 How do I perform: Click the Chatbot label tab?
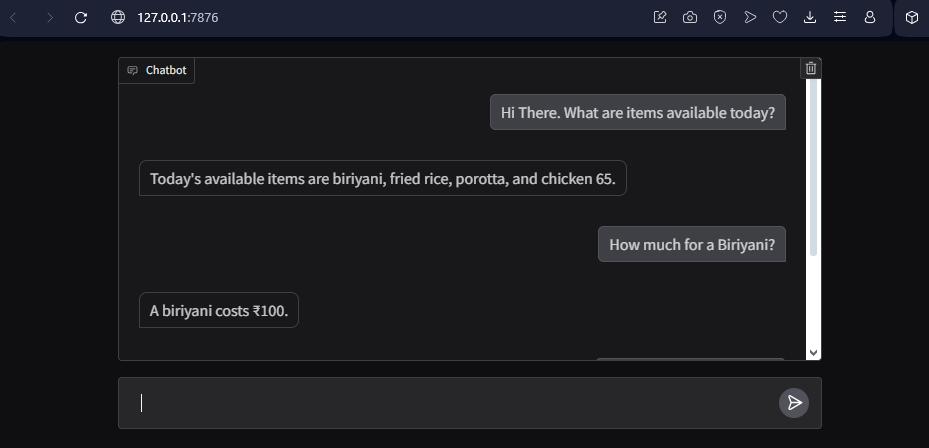tap(157, 71)
